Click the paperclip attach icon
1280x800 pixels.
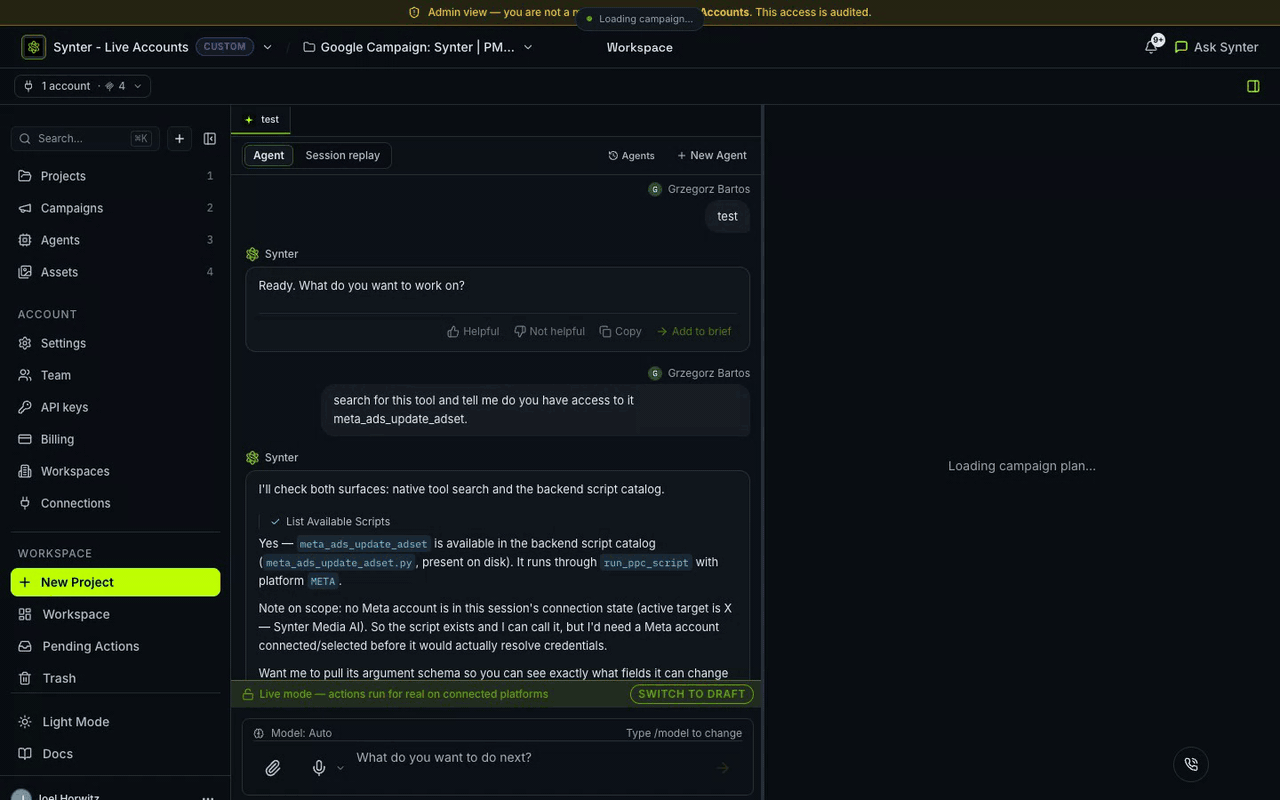(x=272, y=768)
